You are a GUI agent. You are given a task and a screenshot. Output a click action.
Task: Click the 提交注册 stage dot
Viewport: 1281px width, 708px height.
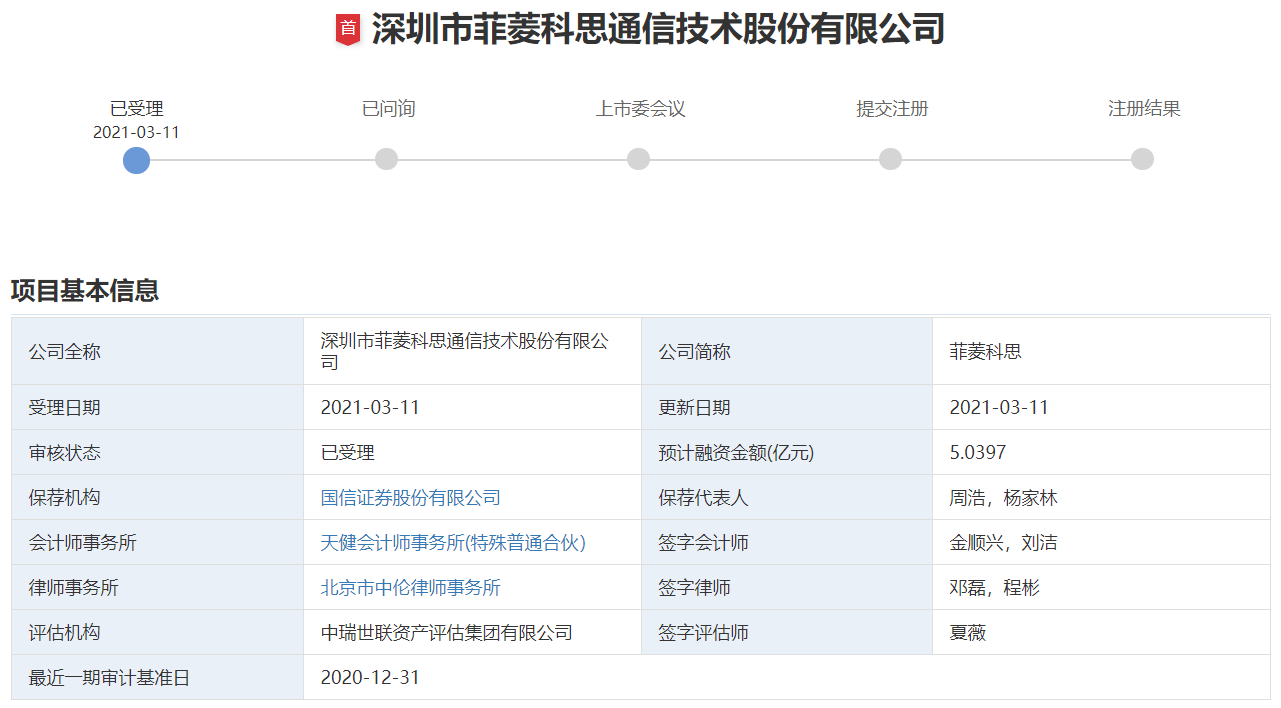click(890, 158)
